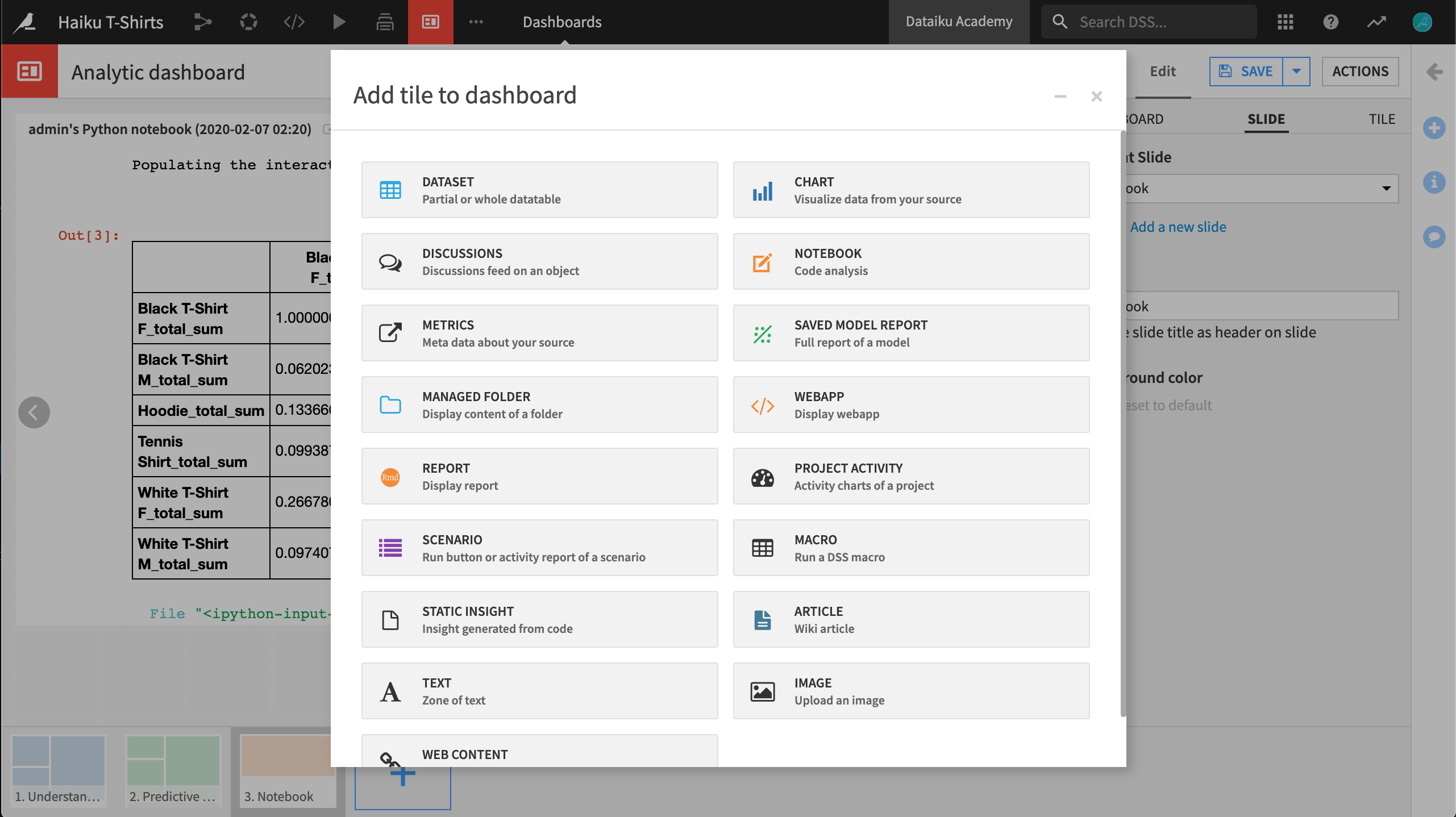1456x817 pixels.
Task: Open the applications grid icon
Action: point(1285,22)
